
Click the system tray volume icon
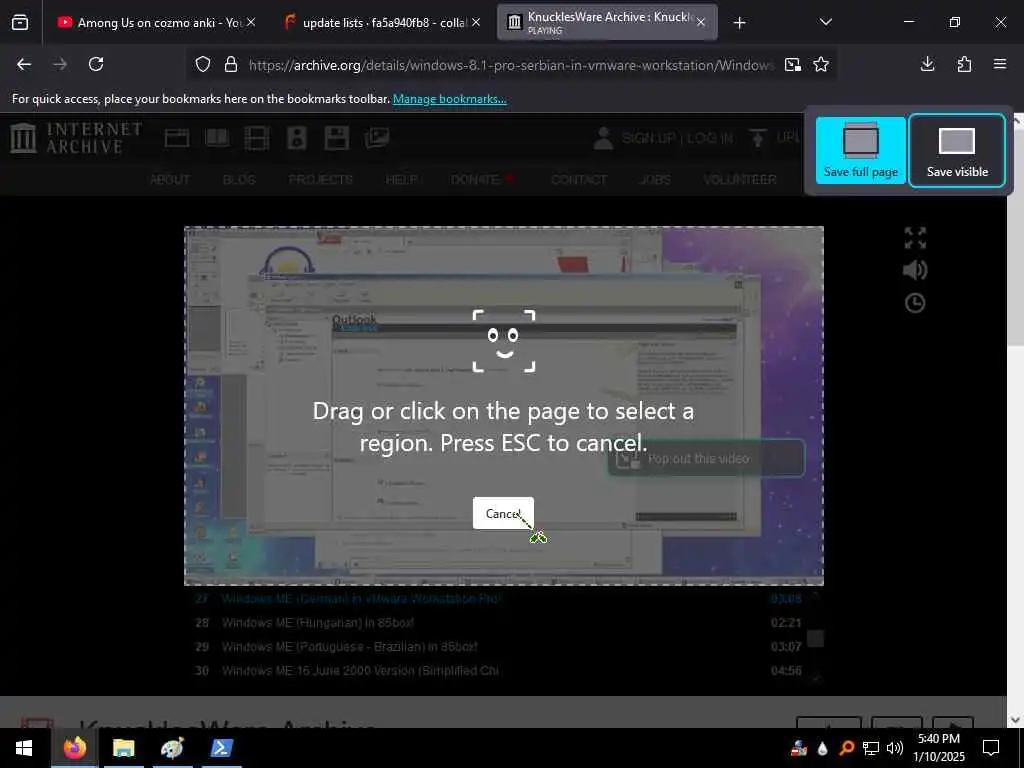[895, 748]
